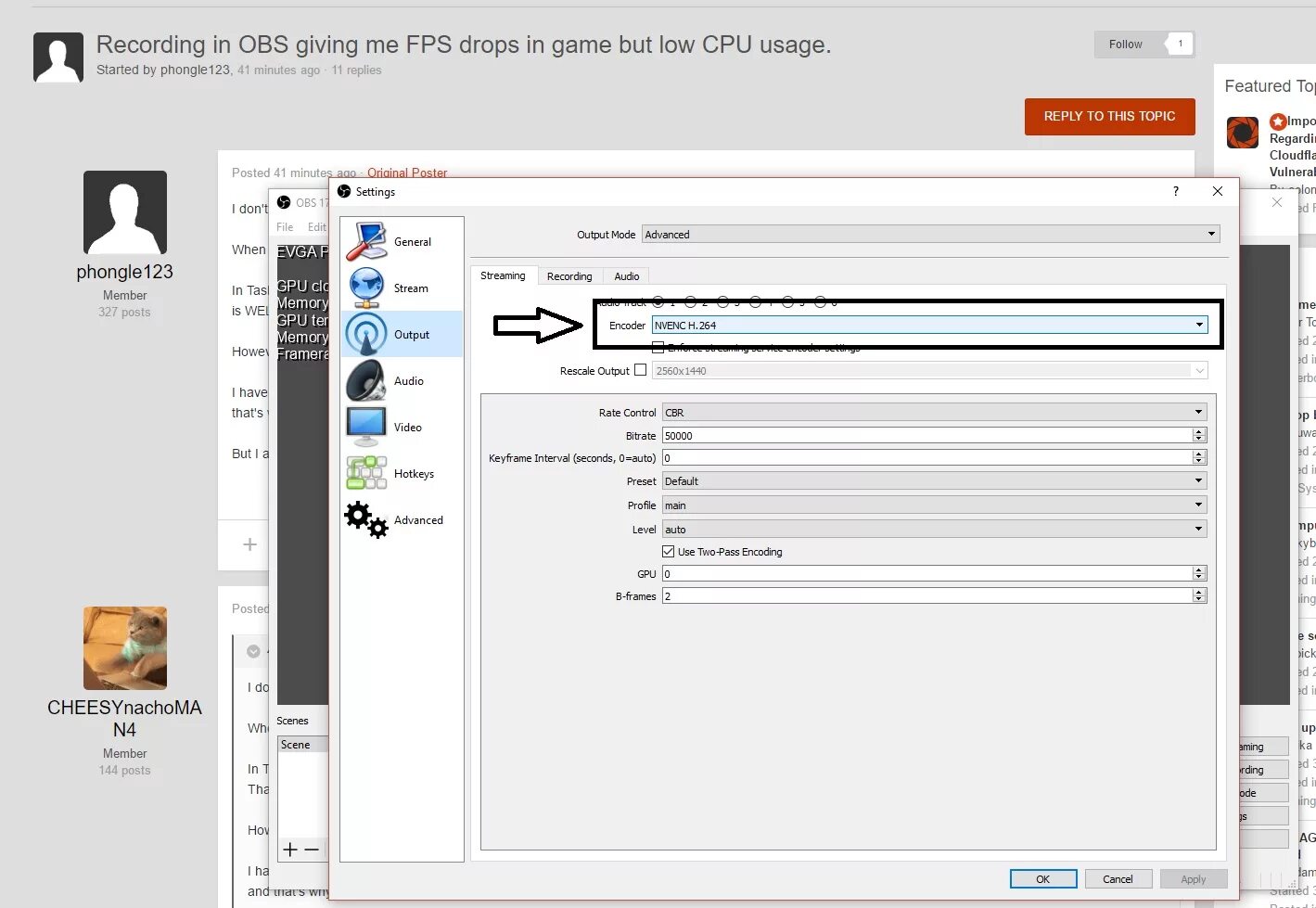Close the Settings dialog with the X
The width and height of the screenshot is (1316, 908).
(1218, 191)
